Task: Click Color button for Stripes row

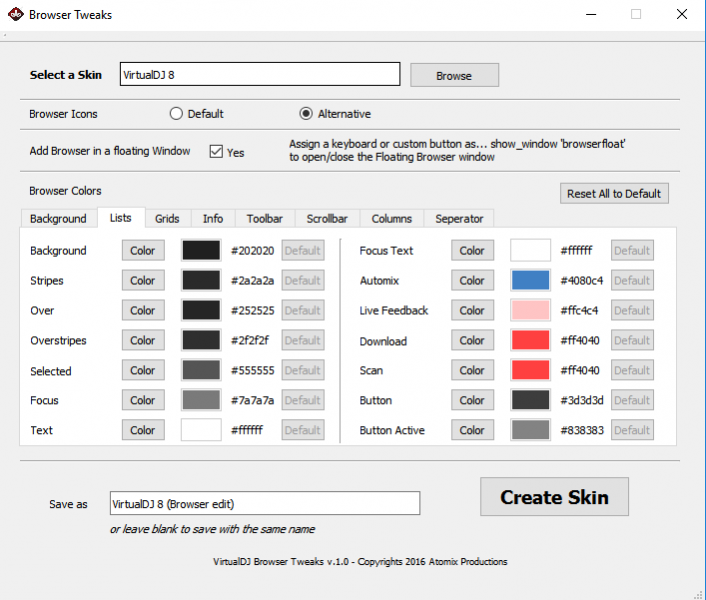Action: pos(143,280)
